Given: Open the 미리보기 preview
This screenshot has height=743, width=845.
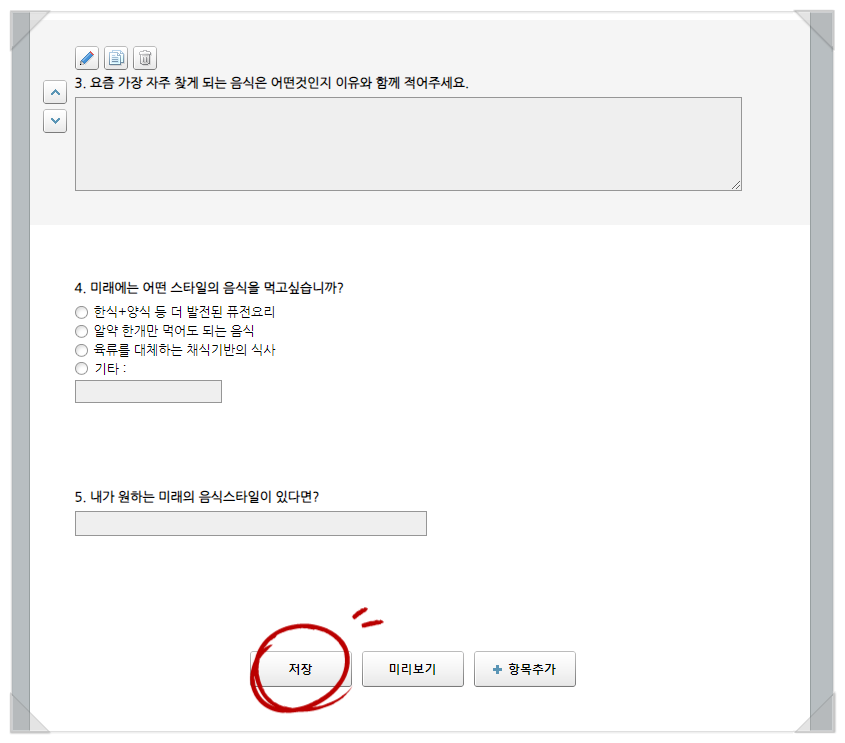Looking at the screenshot, I should [x=412, y=669].
